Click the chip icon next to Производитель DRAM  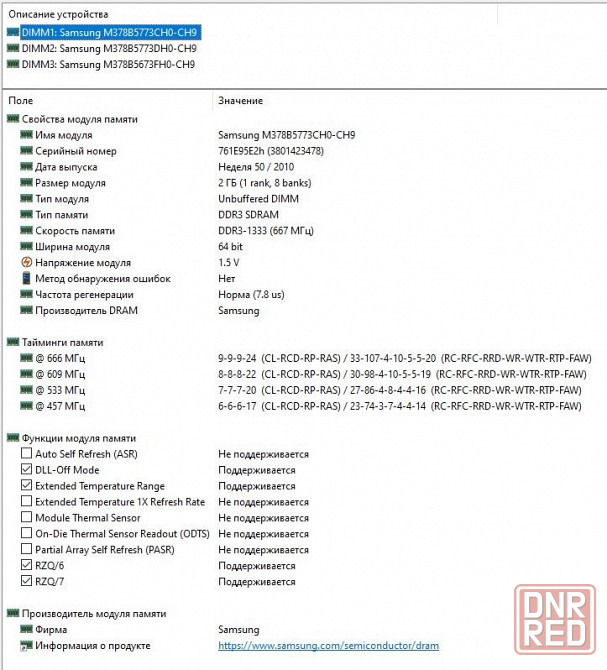click(26, 310)
